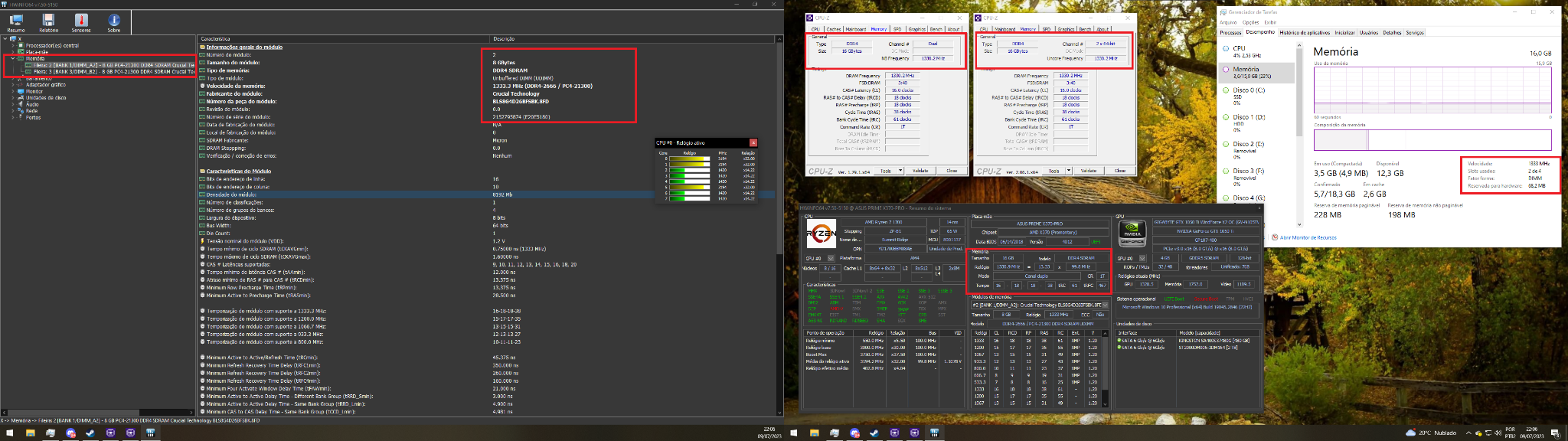Switch to SPD tab in CPU-Z 1.79

tap(897, 29)
